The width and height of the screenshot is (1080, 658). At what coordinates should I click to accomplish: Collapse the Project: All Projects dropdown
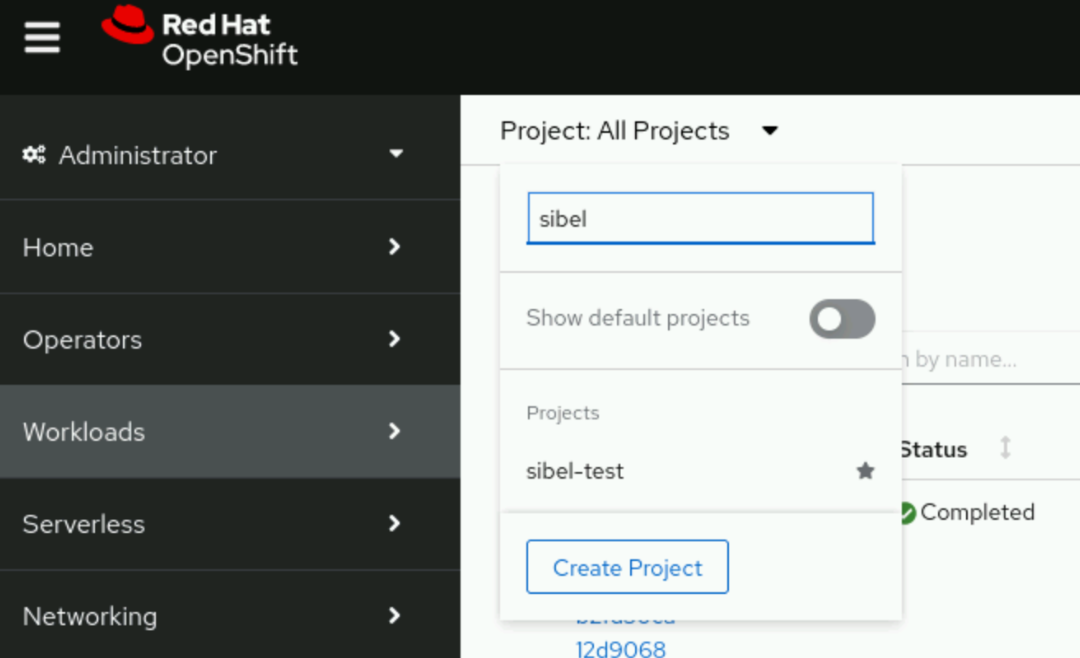[638, 131]
